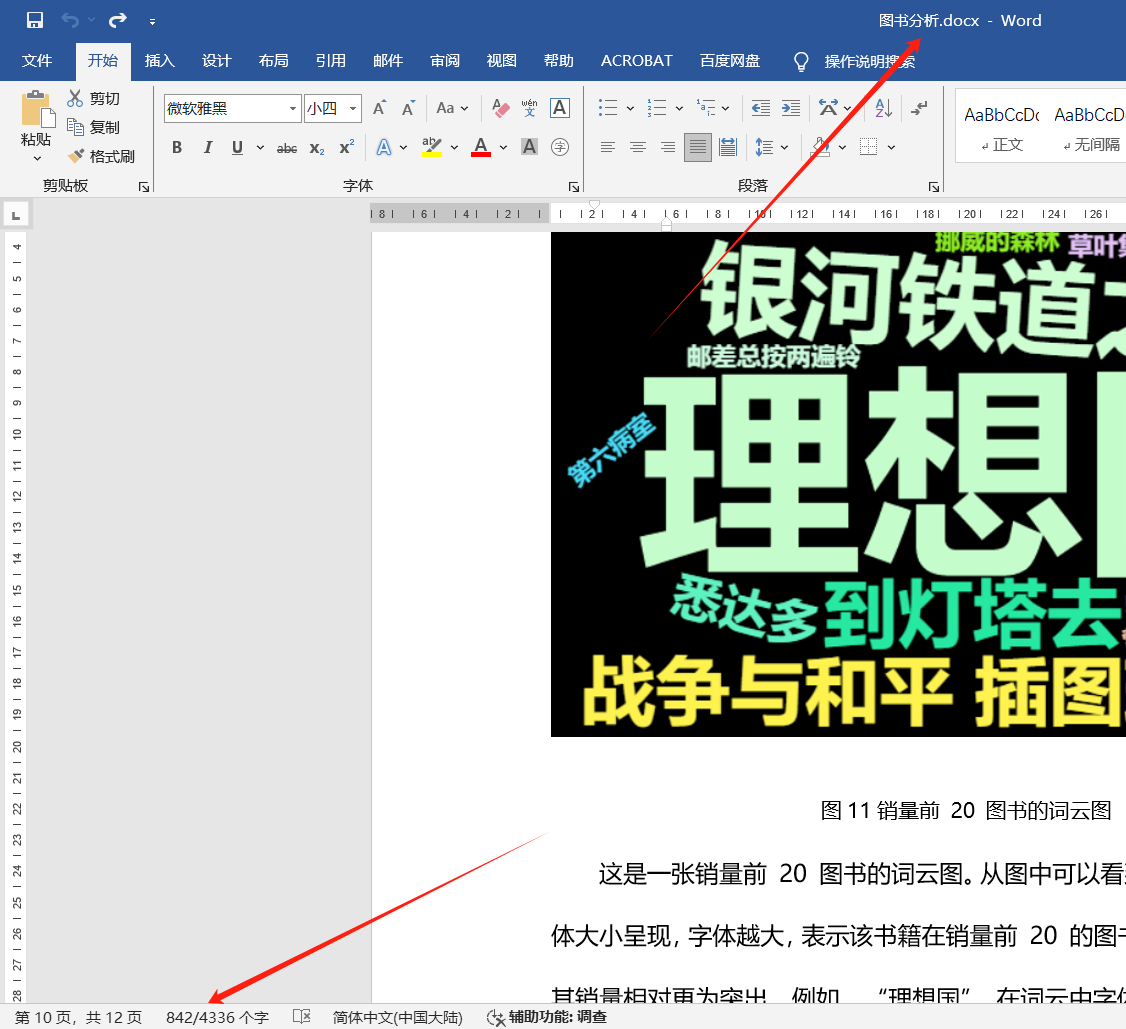Screen dimensions: 1126x1029
Task: Increase font size with grow font icon
Action: coord(379,108)
